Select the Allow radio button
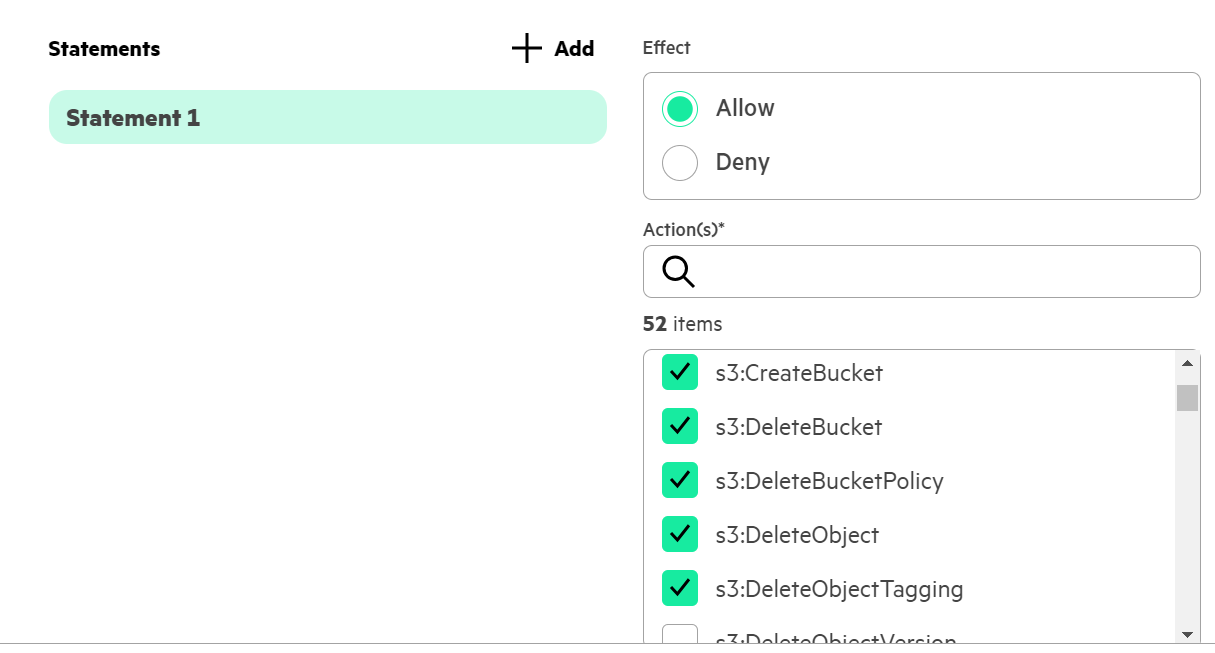The image size is (1215, 653). click(x=680, y=109)
